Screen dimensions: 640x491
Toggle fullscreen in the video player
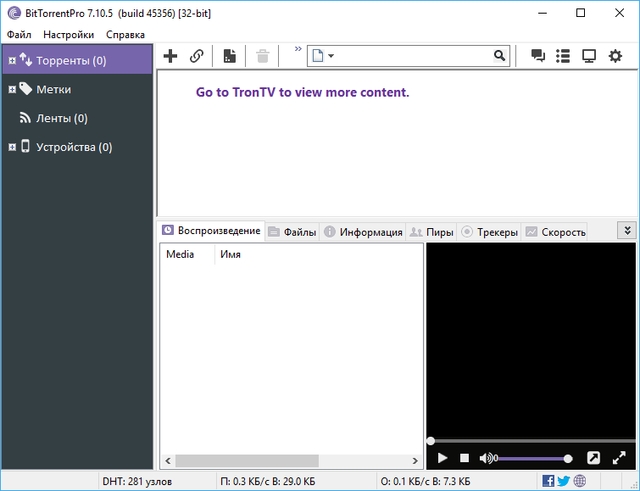618,458
